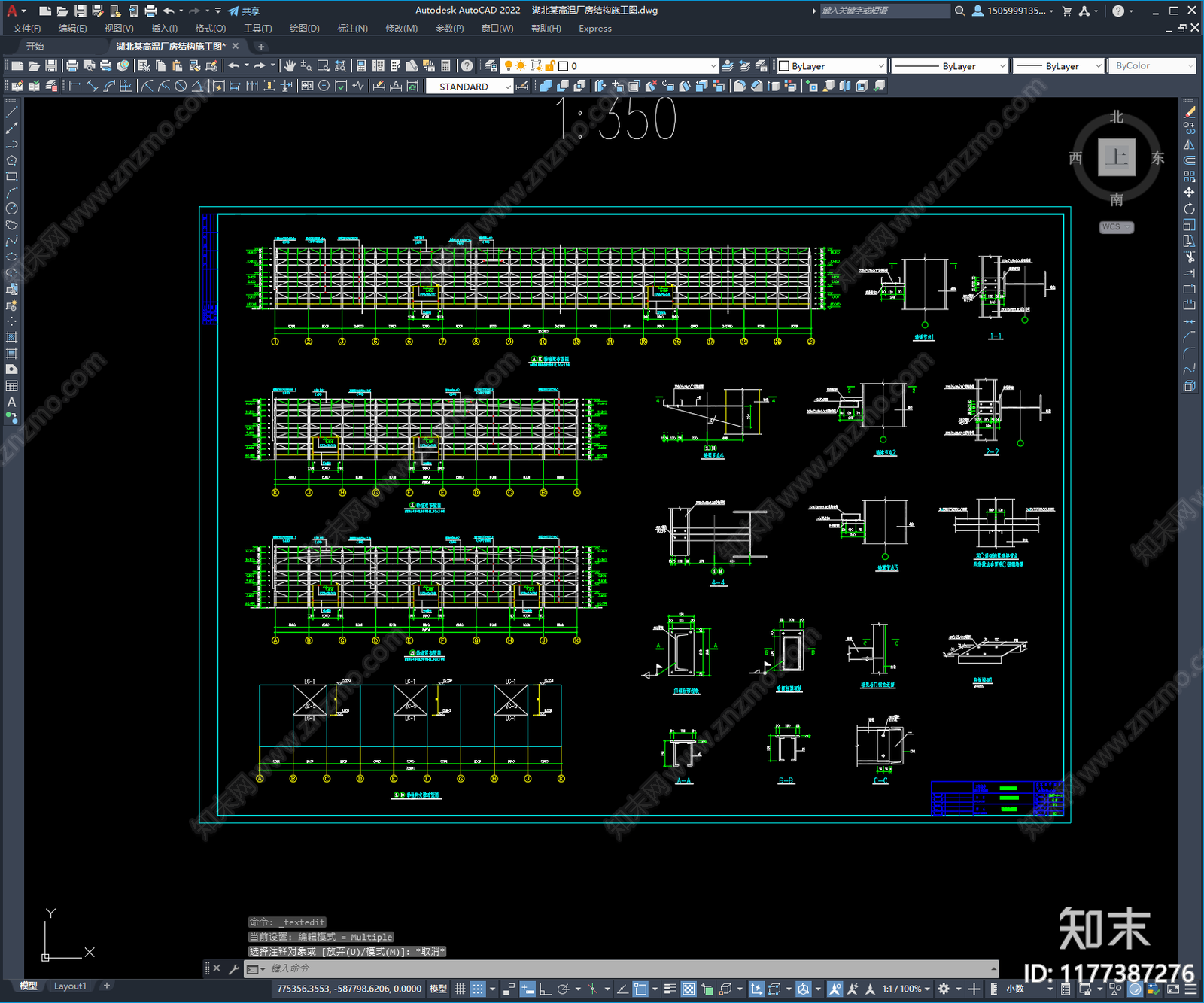Open the QuickCalc calculator icon
This screenshot has width=1204, height=1003.
[446, 66]
